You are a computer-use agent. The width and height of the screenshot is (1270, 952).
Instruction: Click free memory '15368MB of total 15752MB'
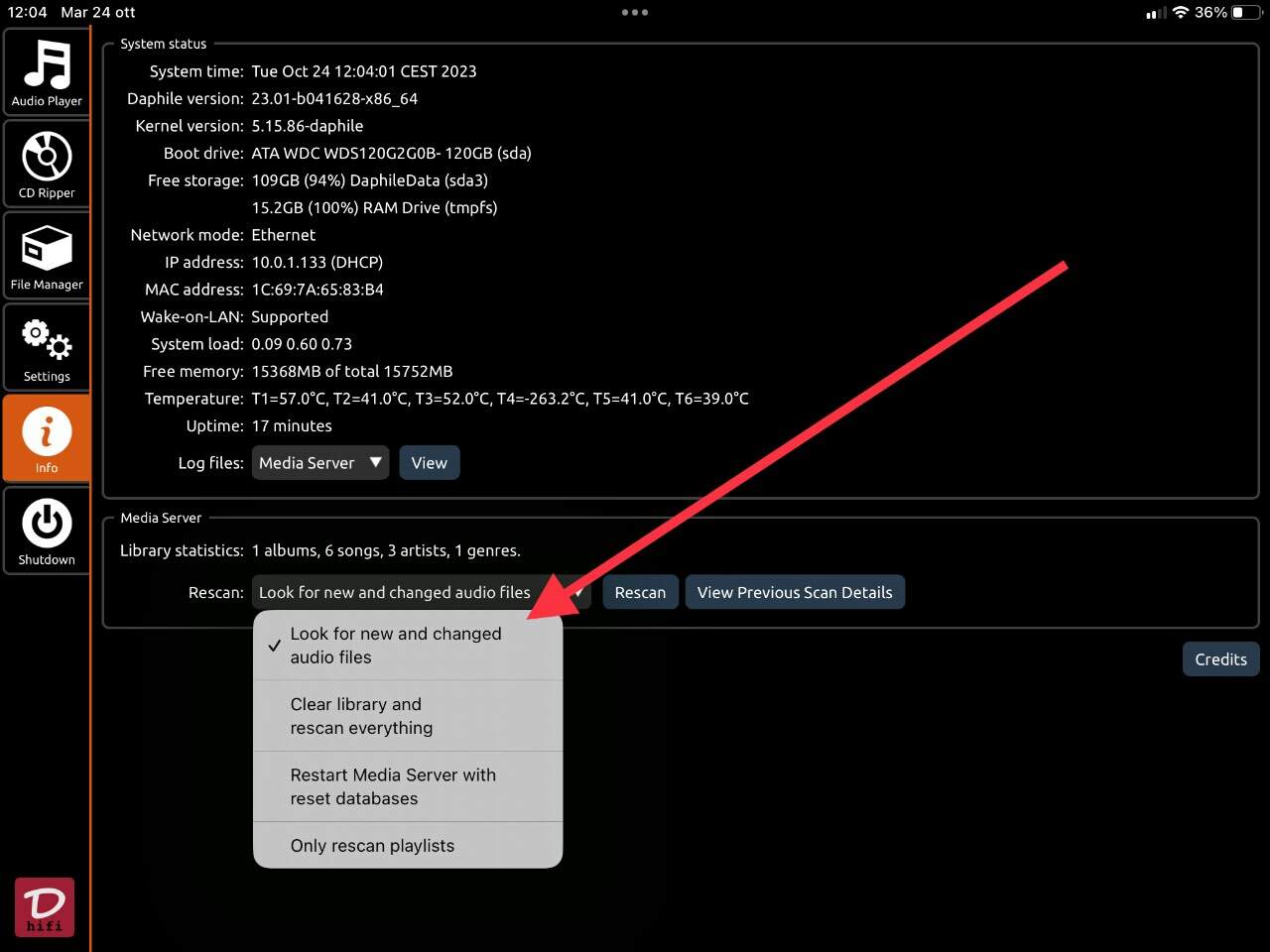coord(352,372)
